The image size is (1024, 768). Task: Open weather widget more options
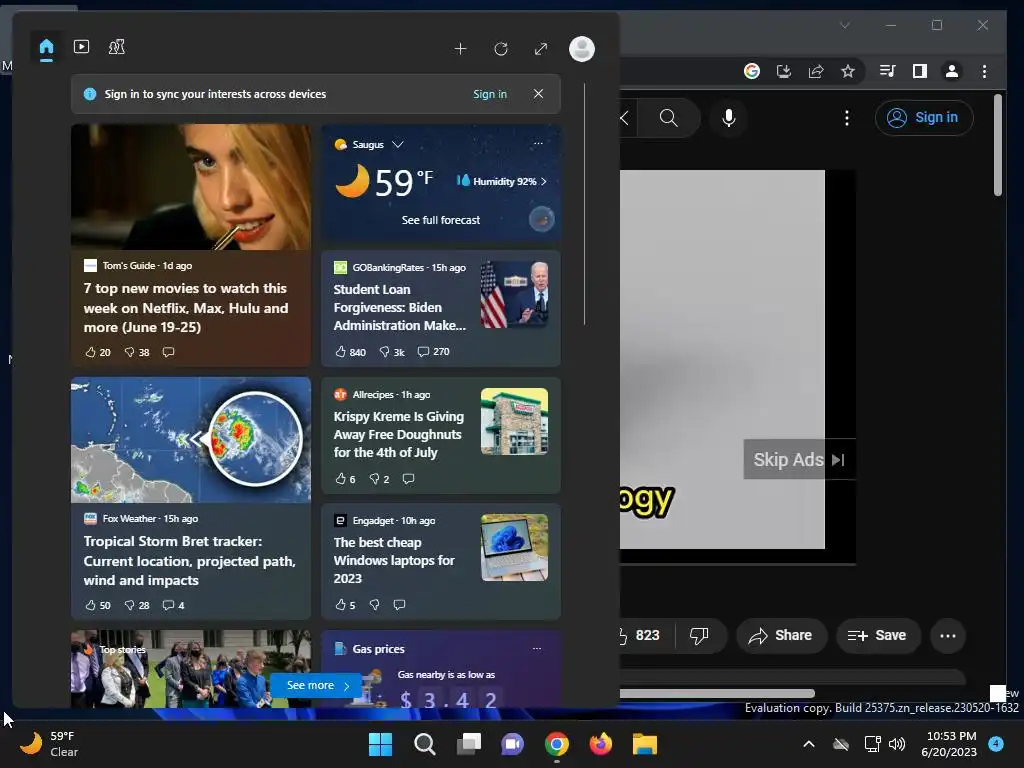(x=538, y=144)
